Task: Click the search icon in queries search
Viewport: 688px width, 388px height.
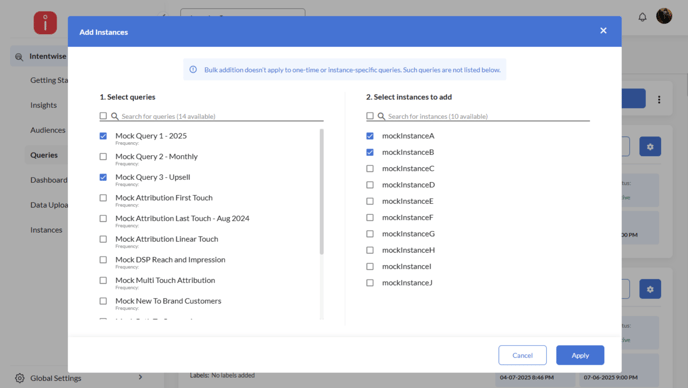Action: 115,116
